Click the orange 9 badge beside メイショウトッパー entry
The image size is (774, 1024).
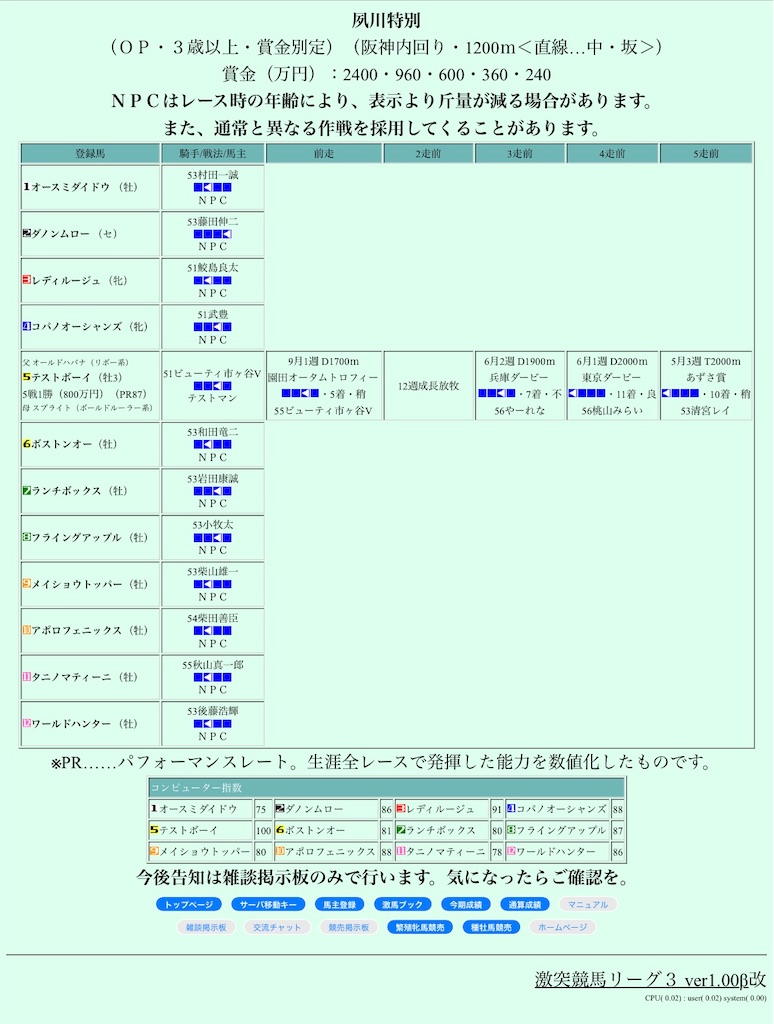coord(27,583)
